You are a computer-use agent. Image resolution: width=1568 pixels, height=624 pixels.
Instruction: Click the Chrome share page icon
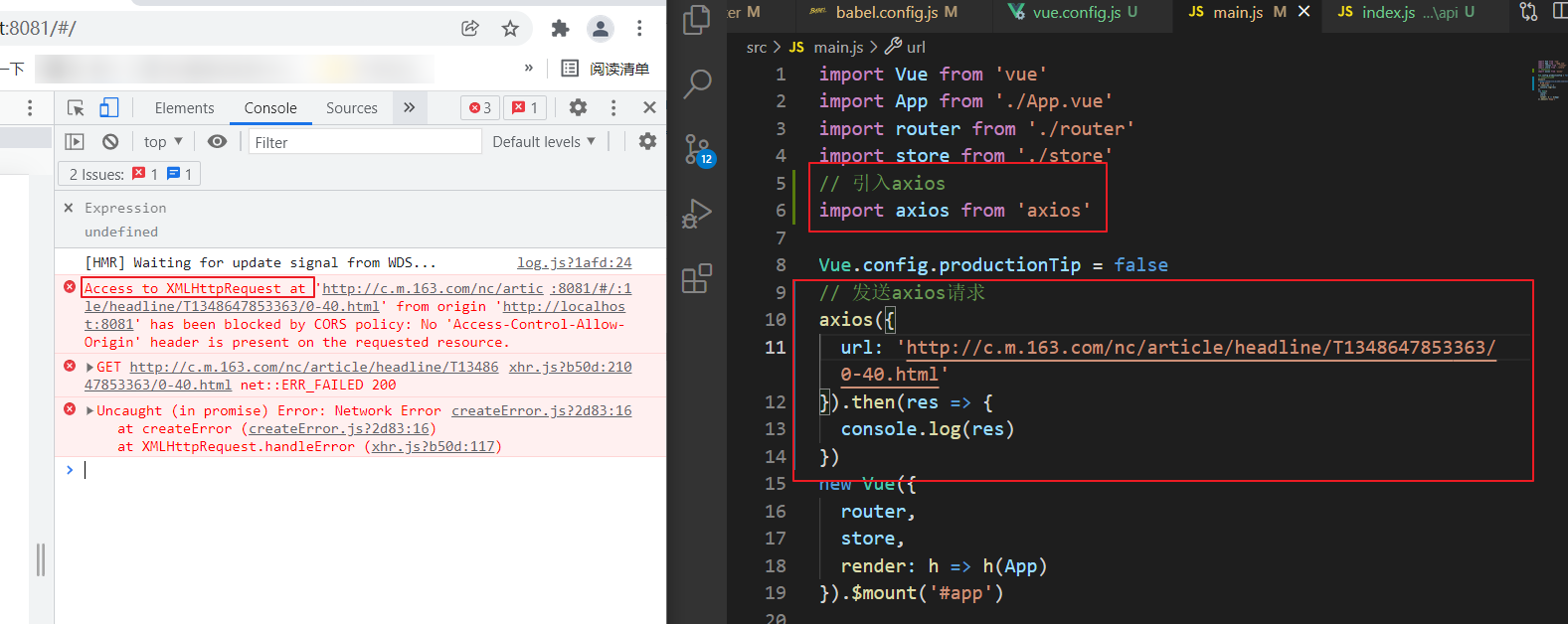pyautogui.click(x=470, y=29)
